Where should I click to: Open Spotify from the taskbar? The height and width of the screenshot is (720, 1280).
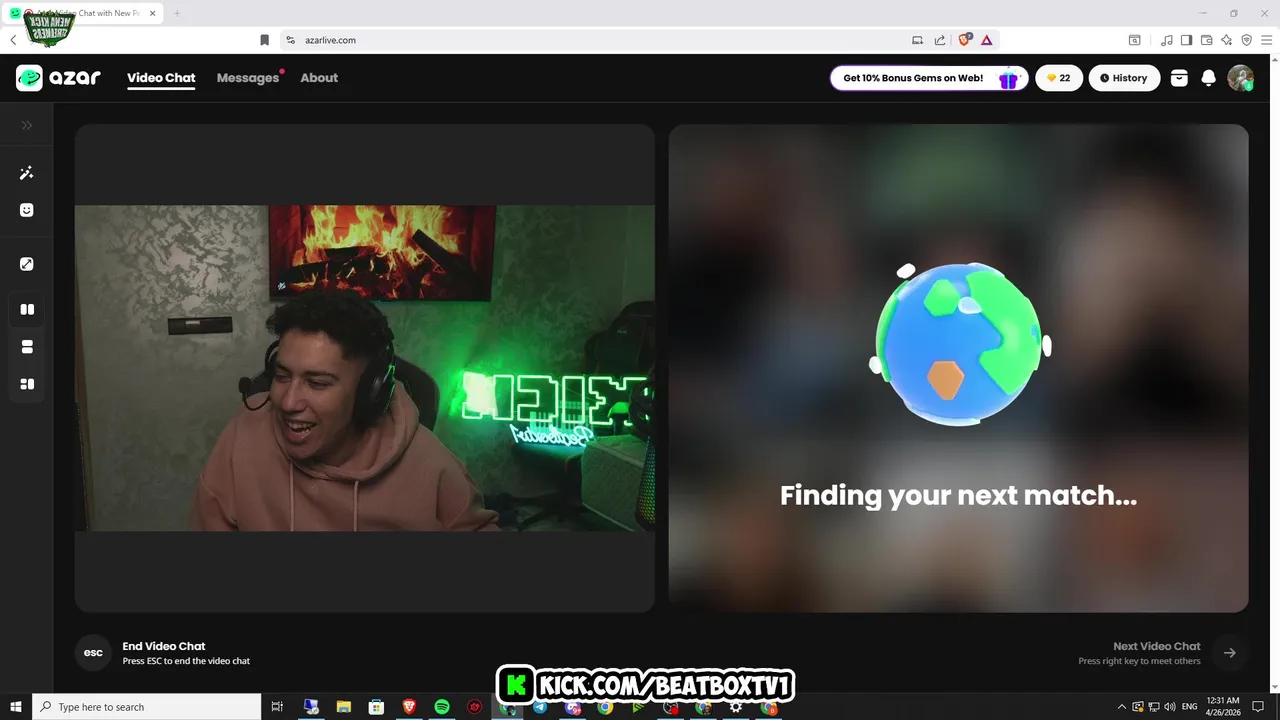442,707
